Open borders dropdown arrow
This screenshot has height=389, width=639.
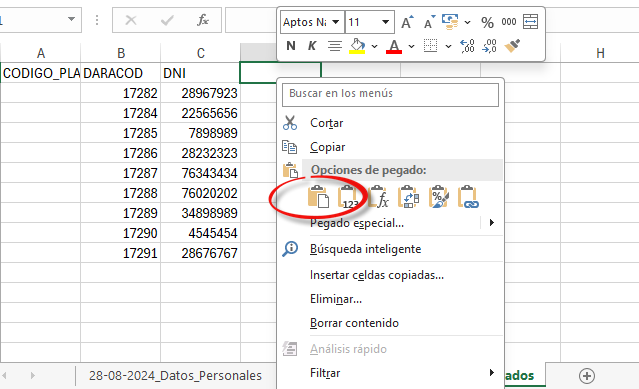[448, 46]
